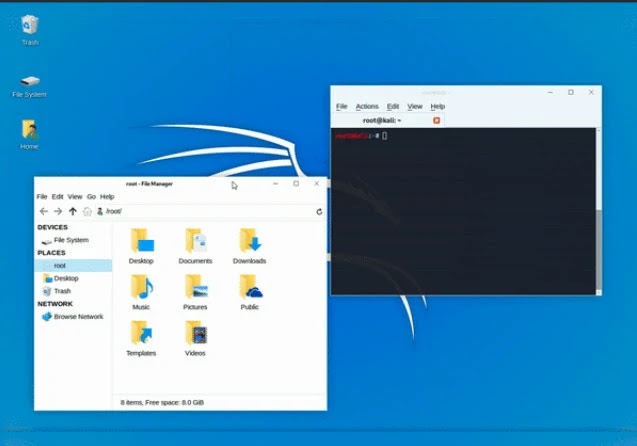Viewport: 637px width, 446px height.
Task: Select the Music folder
Action: point(141,292)
